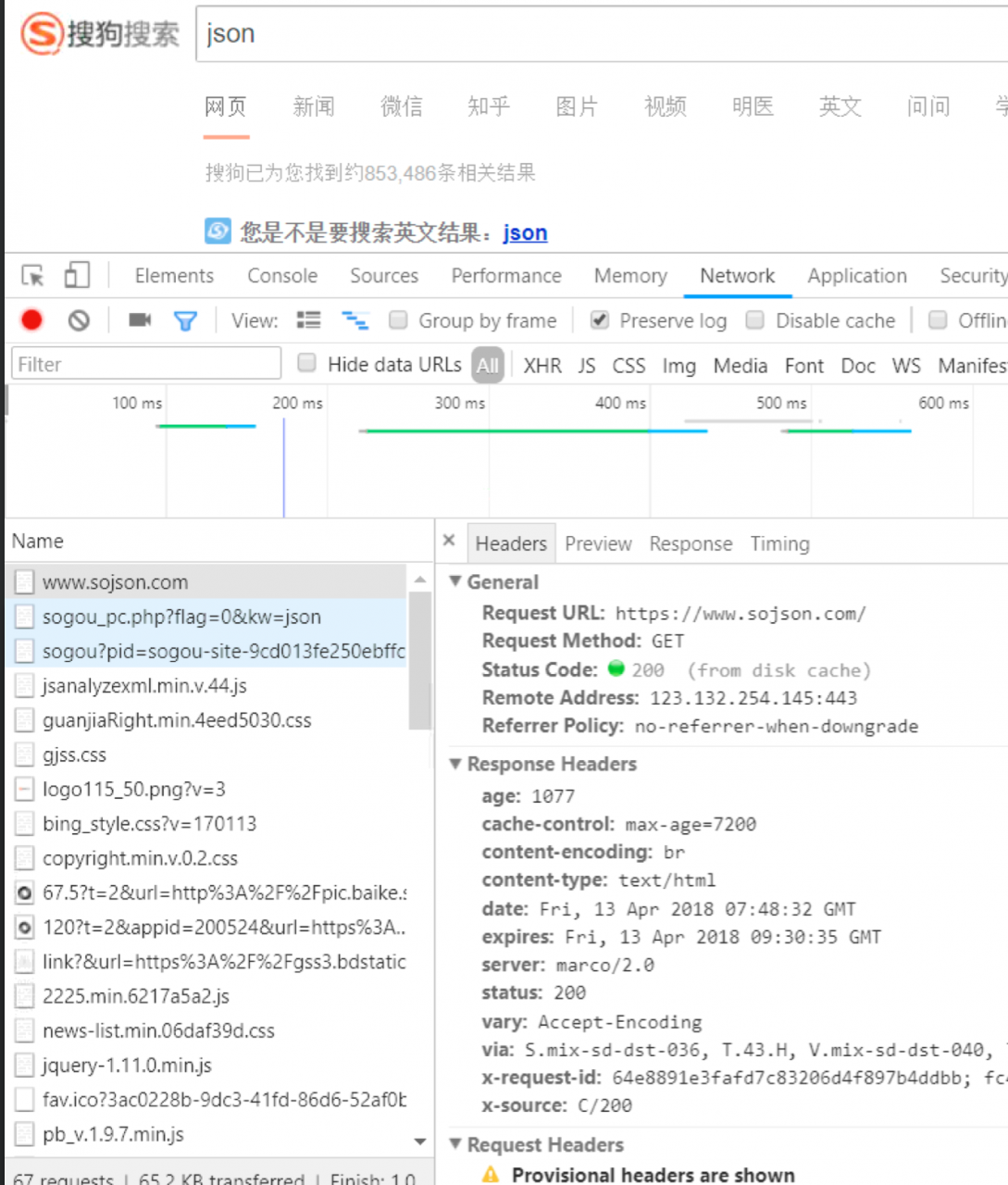Open the 视频 search category
The height and width of the screenshot is (1185, 1008).
[666, 106]
